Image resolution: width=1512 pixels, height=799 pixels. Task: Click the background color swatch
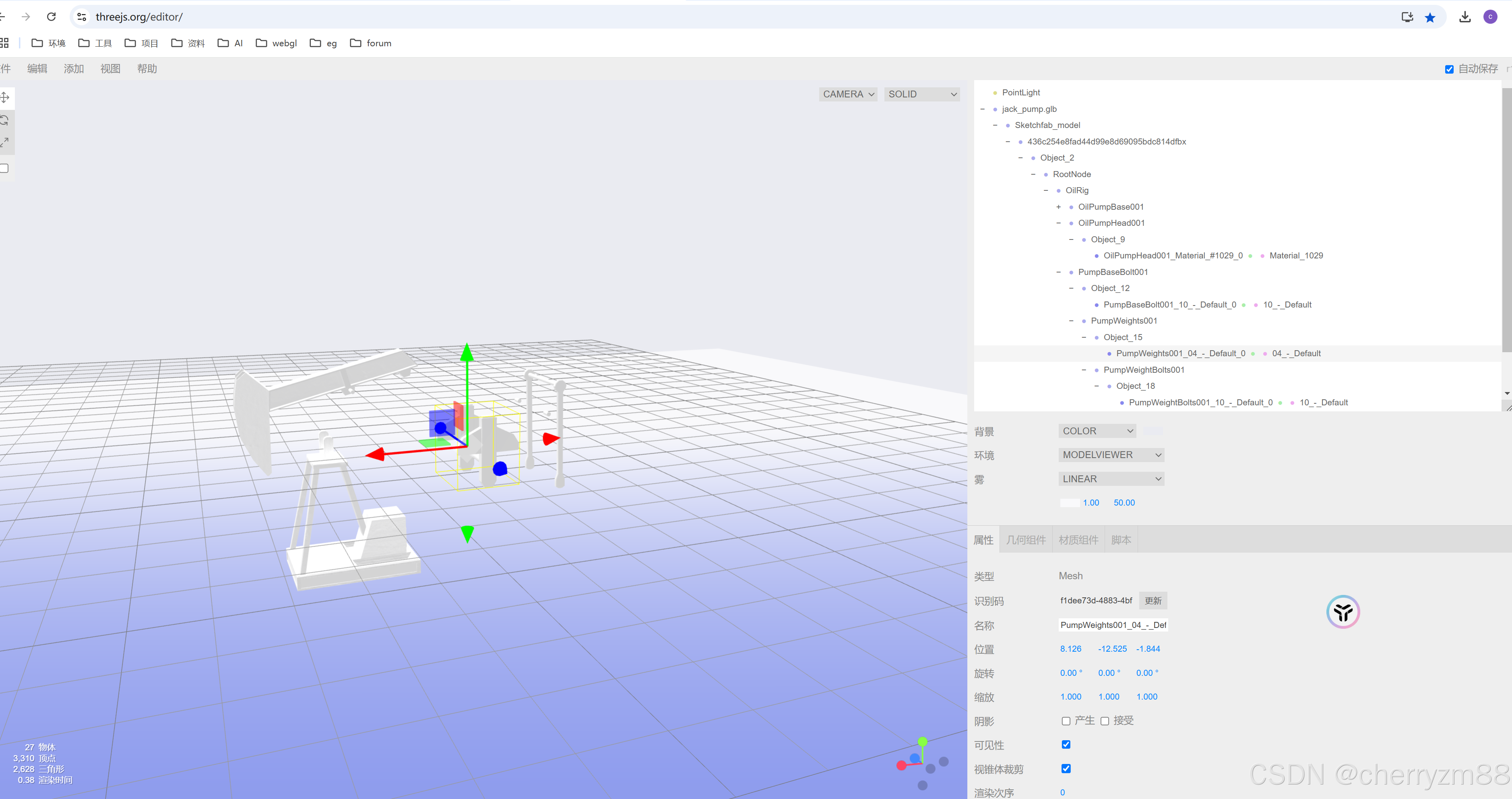[1153, 431]
